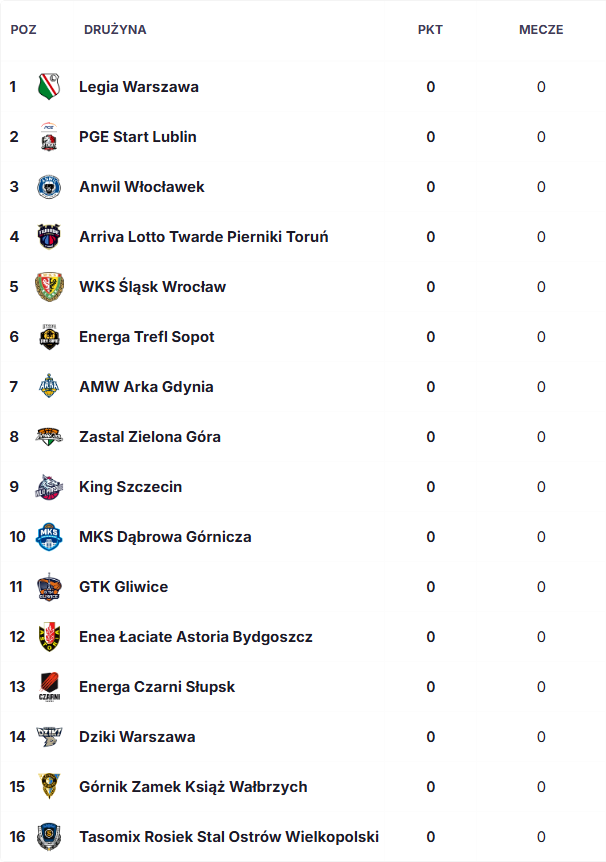This screenshot has width=606, height=862.
Task: Select the Anwil Włocławek logo
Action: click(49, 187)
